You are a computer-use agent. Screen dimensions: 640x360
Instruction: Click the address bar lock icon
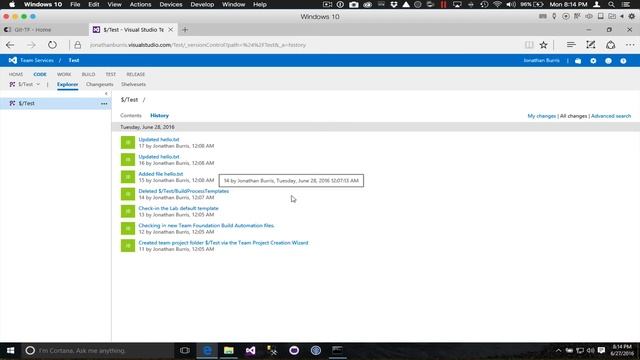click(x=78, y=45)
